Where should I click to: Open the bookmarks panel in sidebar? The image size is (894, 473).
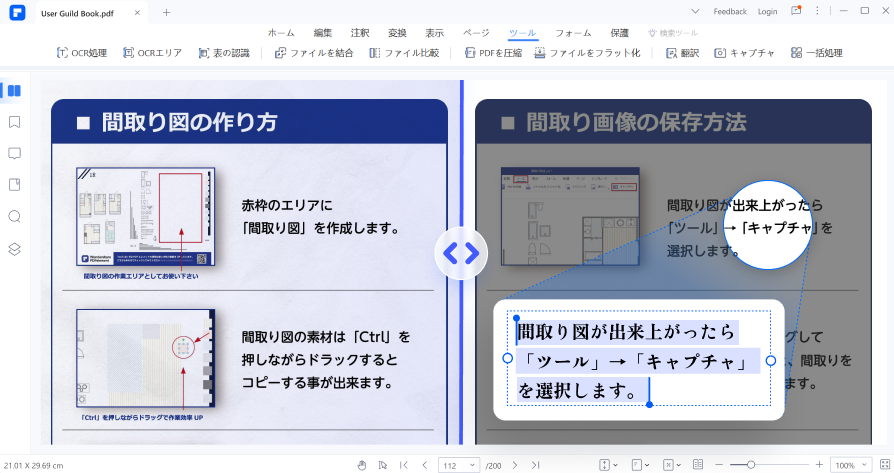point(14,122)
